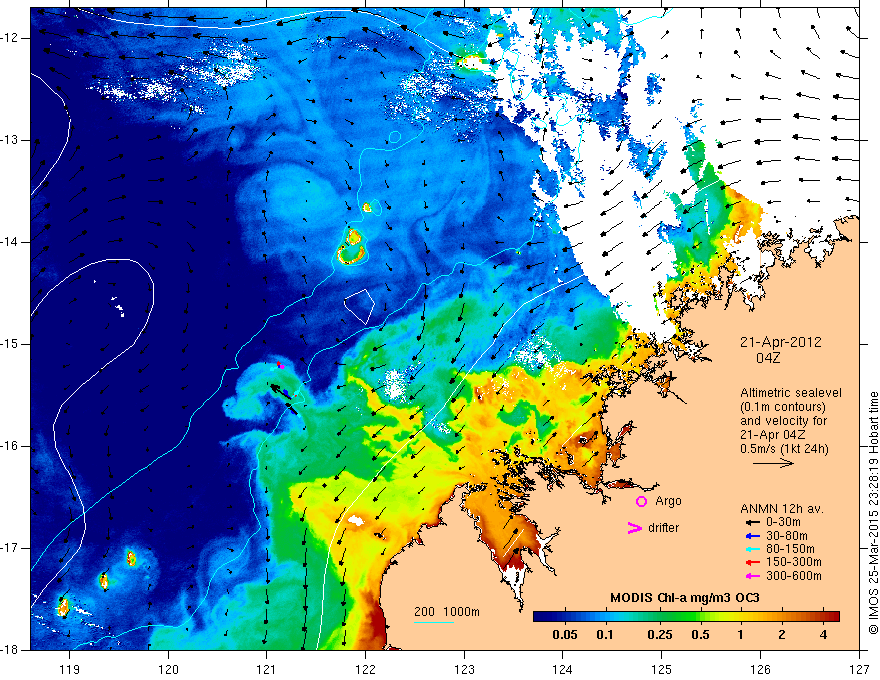880x680 pixels.
Task: Click the dark blue end of the Chl-a colorbar
Action: [x=538, y=617]
